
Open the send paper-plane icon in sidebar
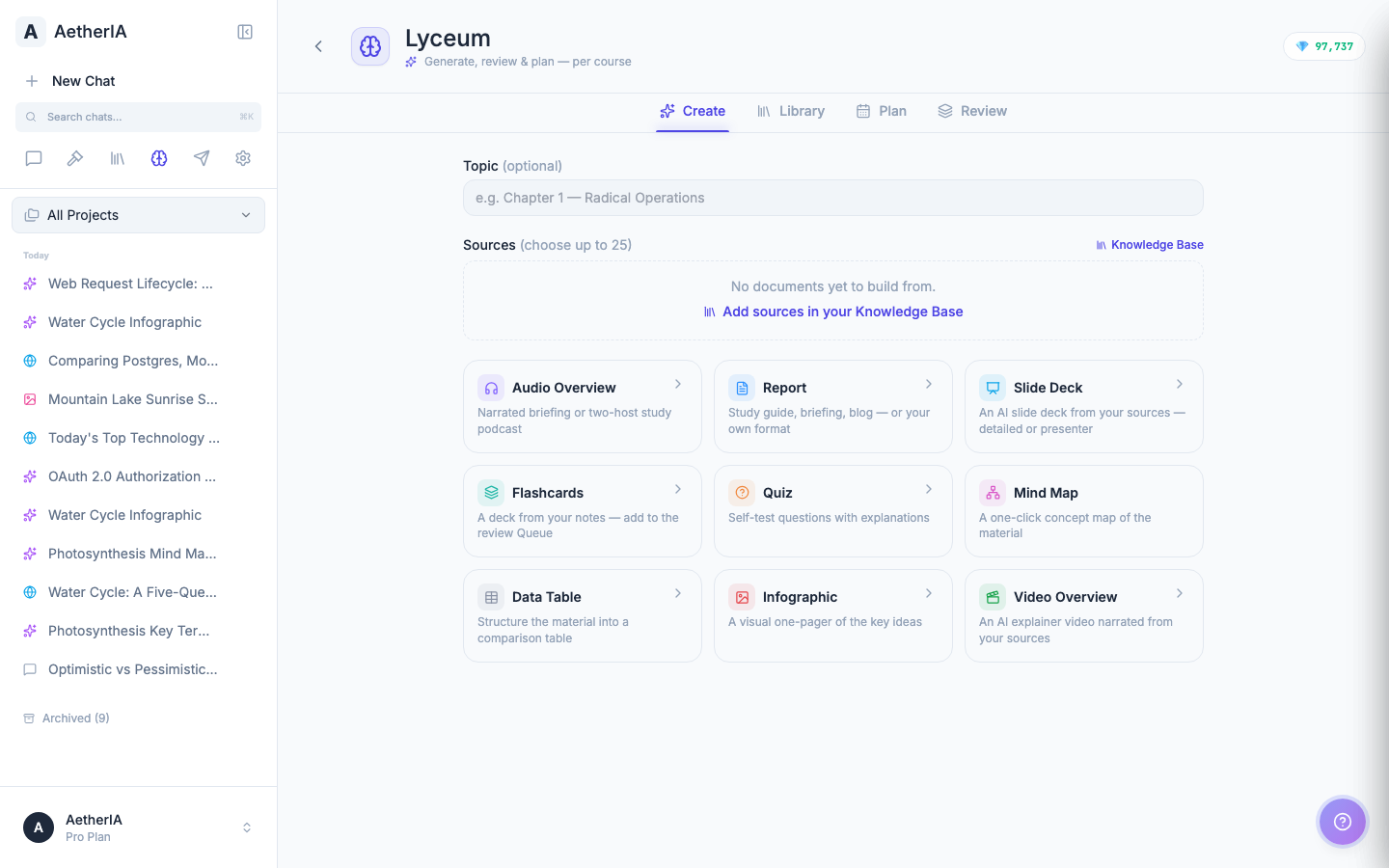coord(202,158)
